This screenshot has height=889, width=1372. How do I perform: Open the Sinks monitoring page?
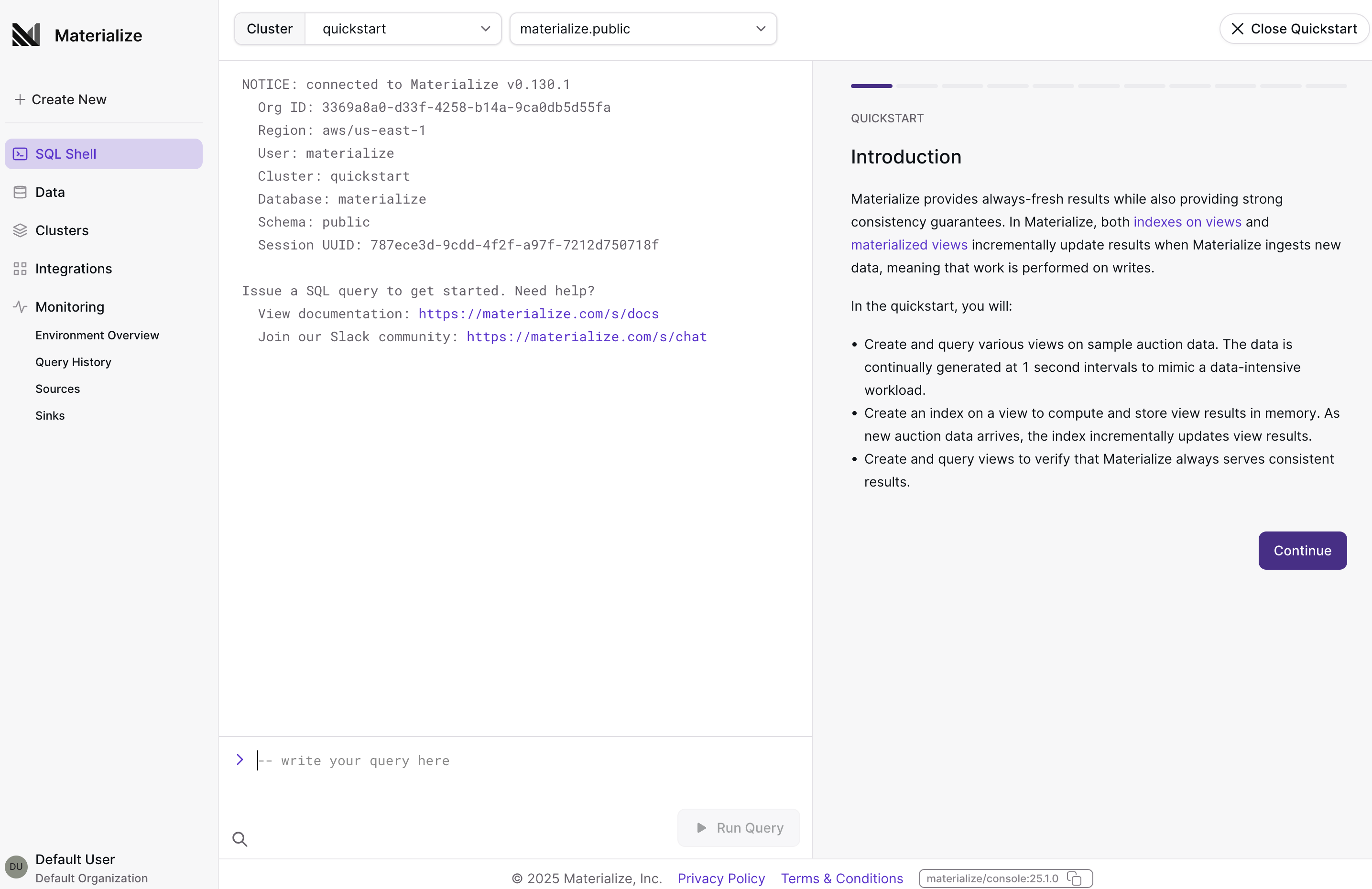(x=50, y=416)
